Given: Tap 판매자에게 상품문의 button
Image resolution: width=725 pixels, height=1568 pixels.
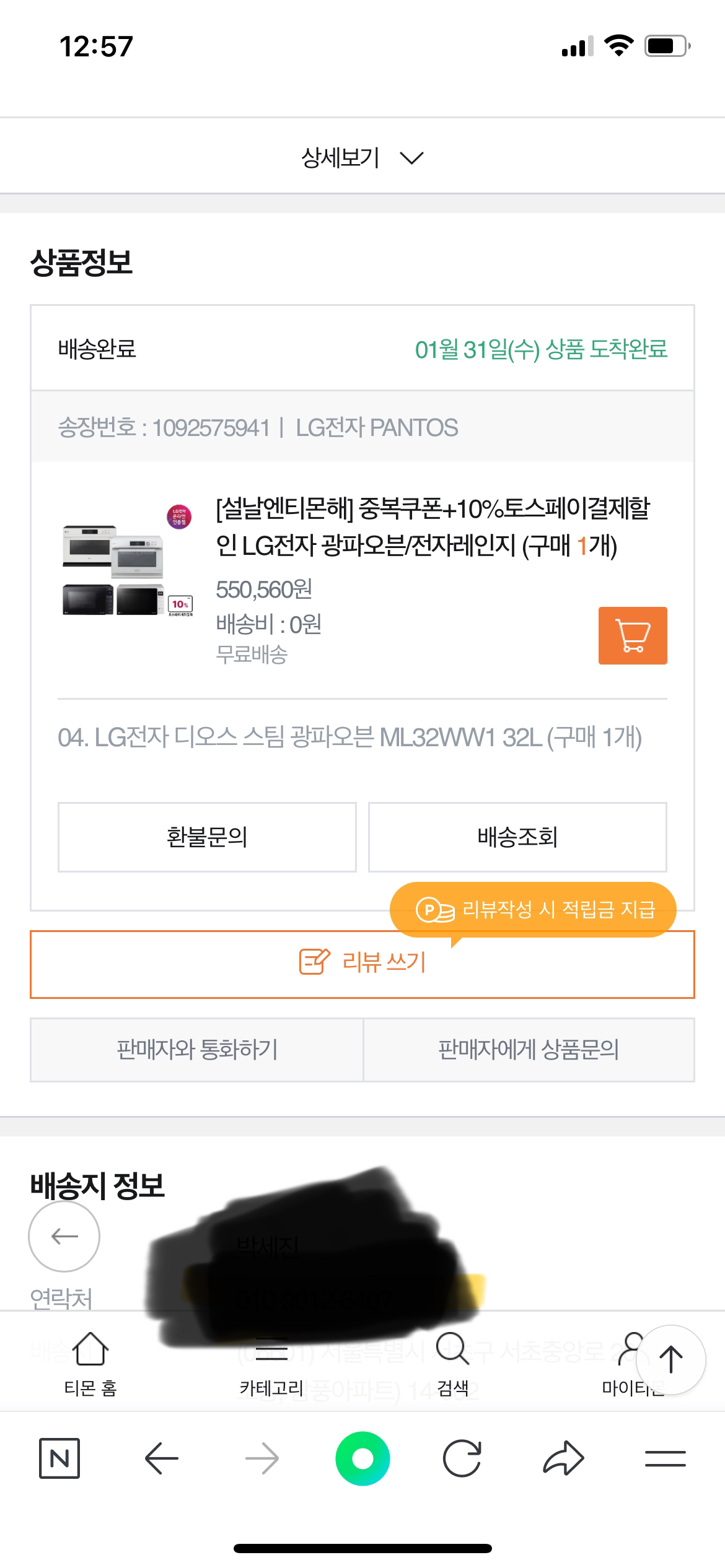Looking at the screenshot, I should [x=529, y=1050].
